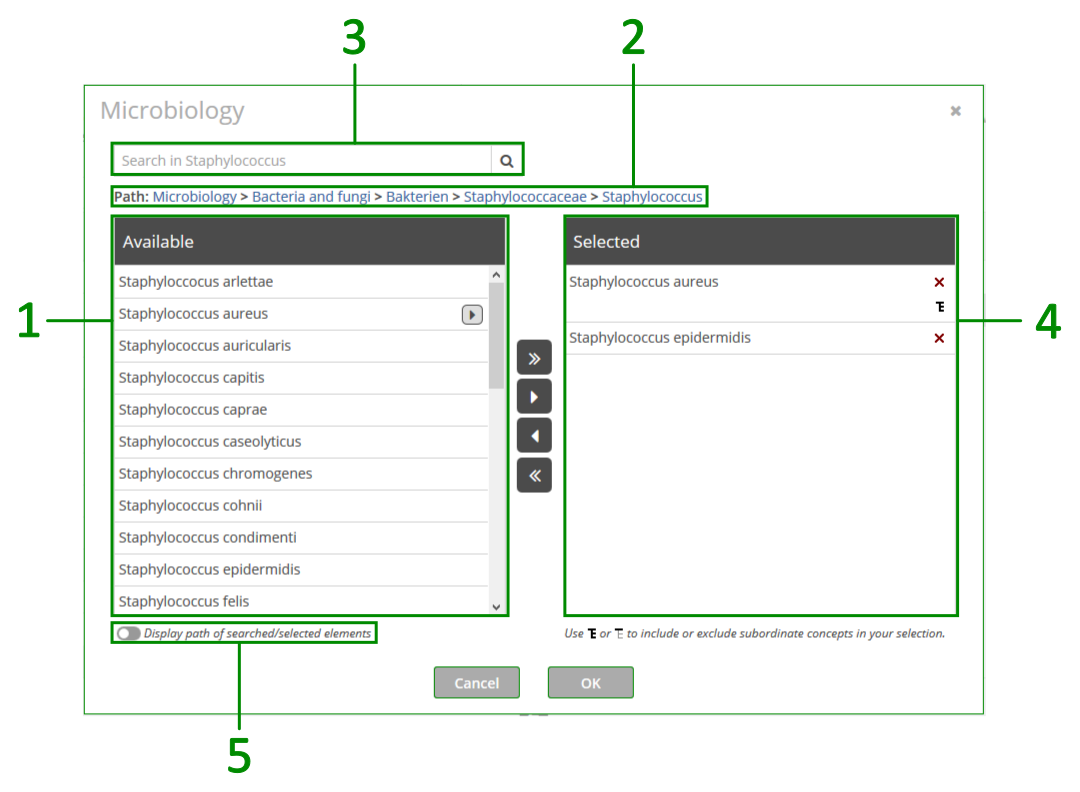Go to Bakterien in the path
The image size is (1080, 792).
pyautogui.click(x=417, y=197)
